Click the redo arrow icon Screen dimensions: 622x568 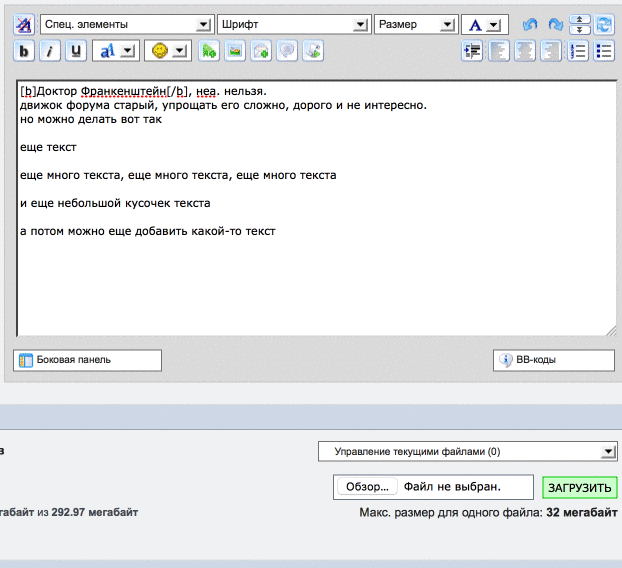click(x=555, y=24)
